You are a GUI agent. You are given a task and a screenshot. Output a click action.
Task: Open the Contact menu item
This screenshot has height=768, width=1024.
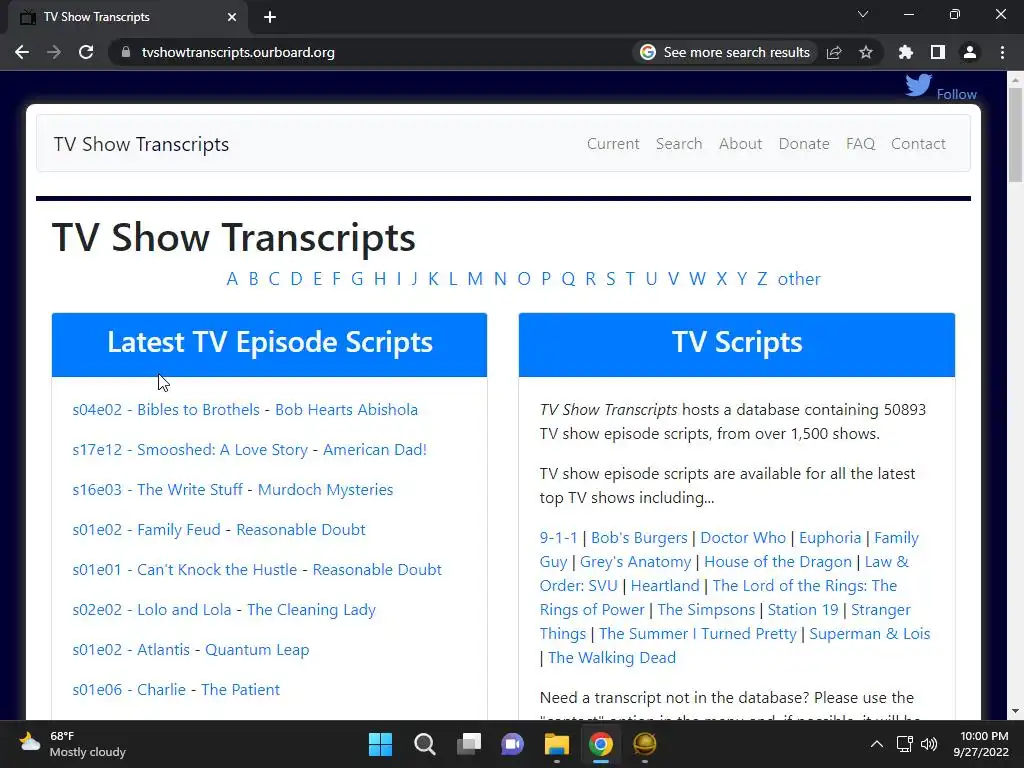point(918,144)
